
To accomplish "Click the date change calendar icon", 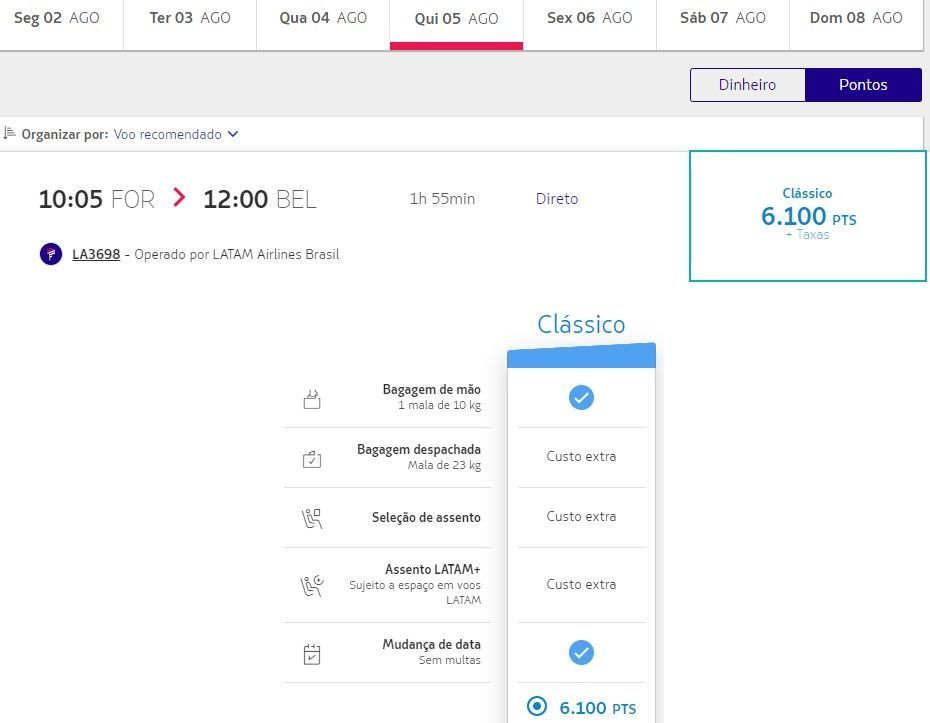I will coord(312,654).
